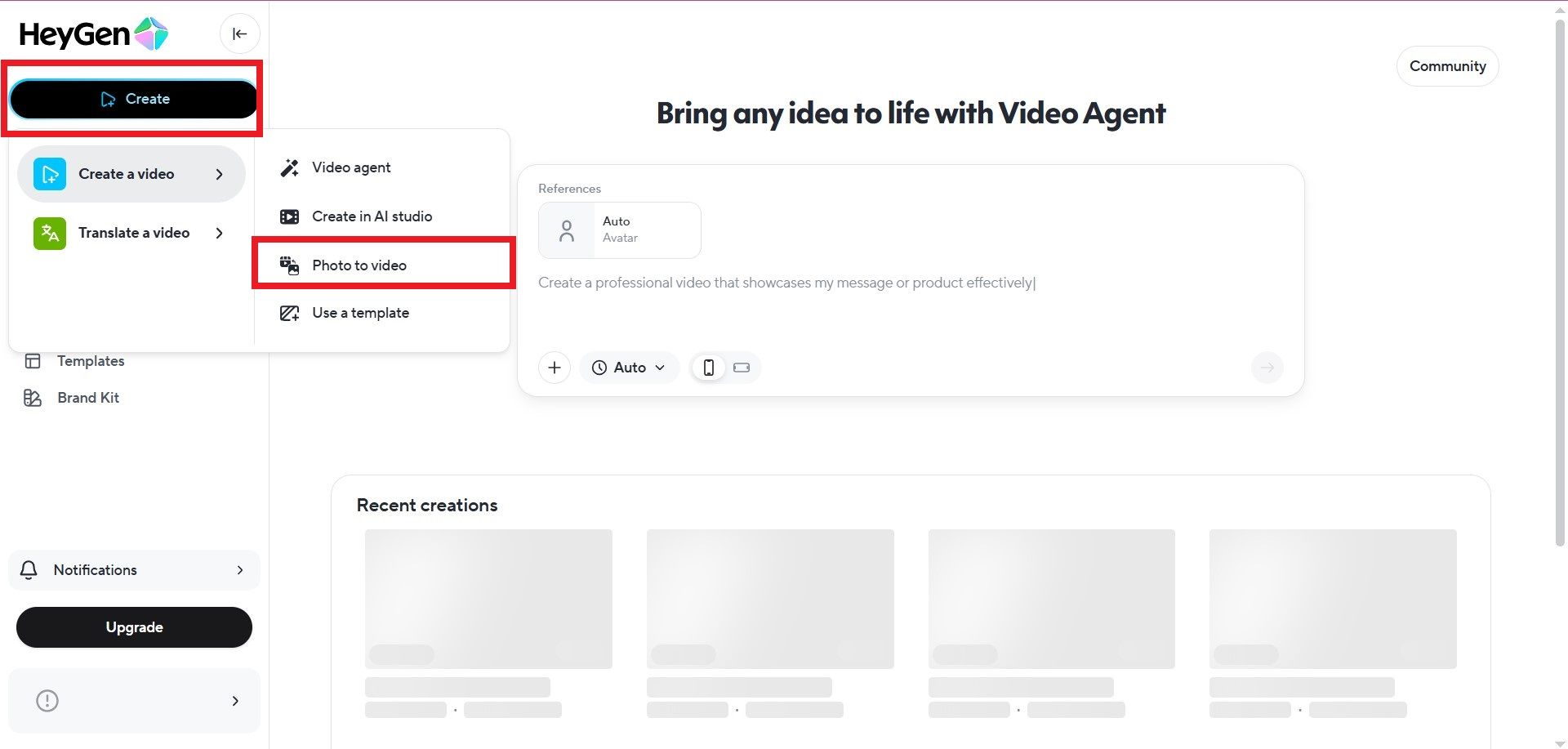Open the Auto duration dropdown
Viewport: 1568px width, 749px height.
click(629, 368)
